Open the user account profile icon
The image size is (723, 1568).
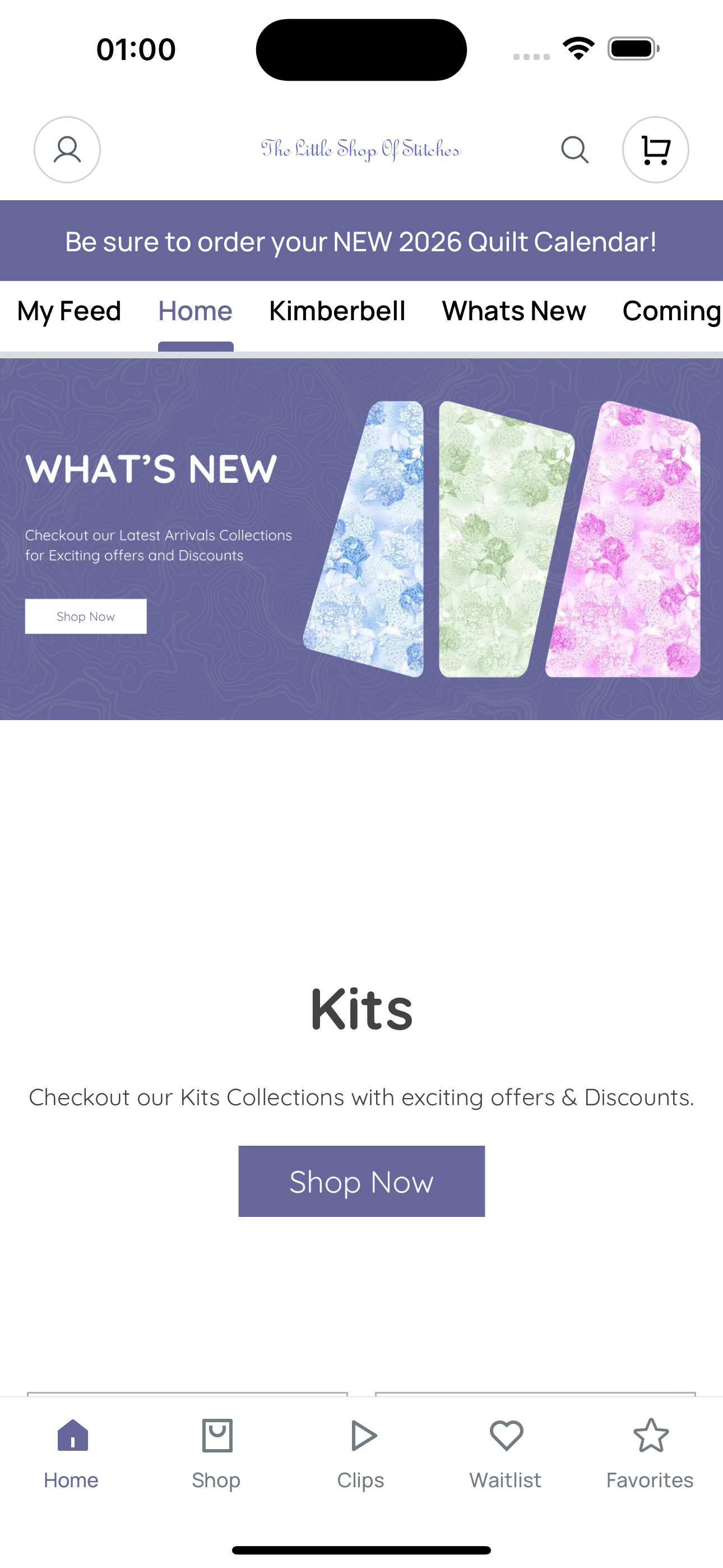click(x=67, y=150)
